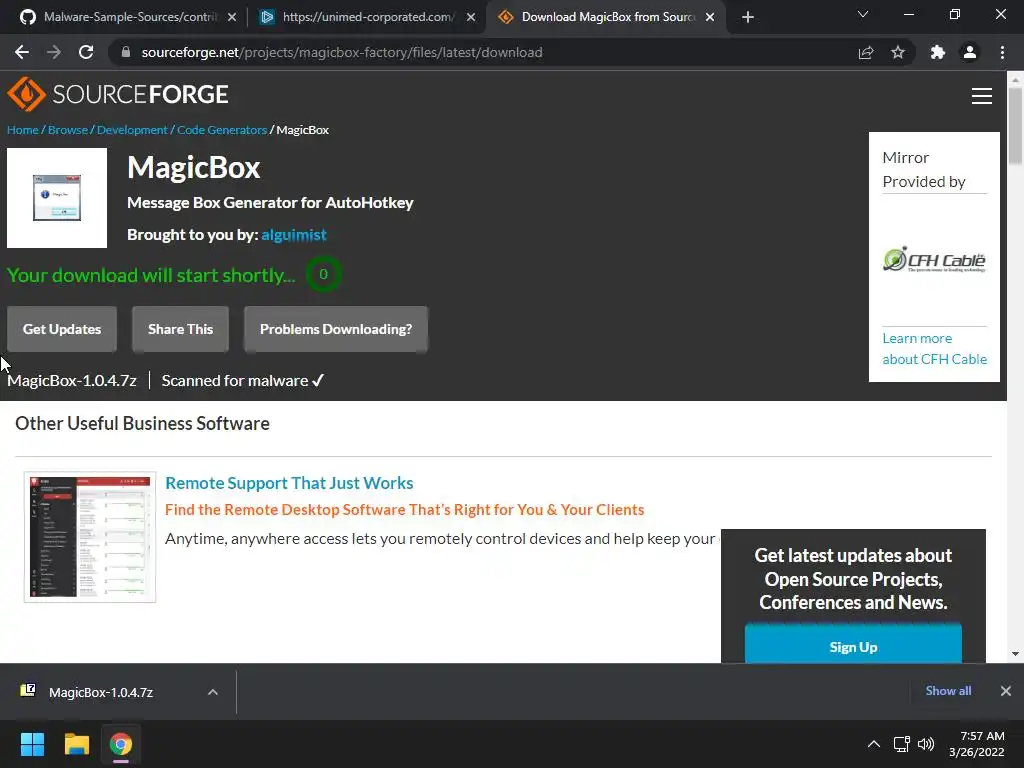Open the network status tray icon
The width and height of the screenshot is (1024, 768).
tap(902, 744)
